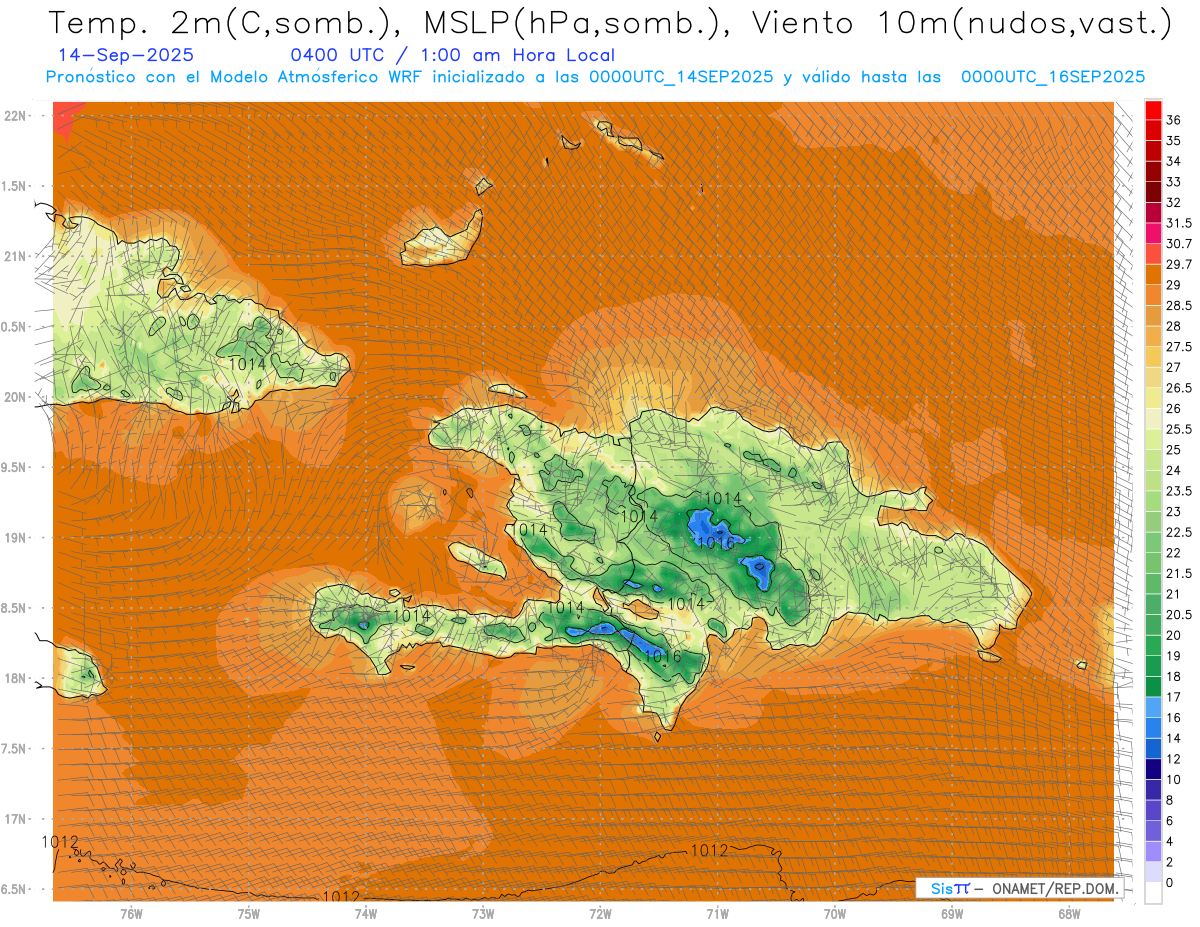Click the legend value '21.5'
Image resolution: width=1200 pixels, height=927 pixels.
pos(1179,573)
